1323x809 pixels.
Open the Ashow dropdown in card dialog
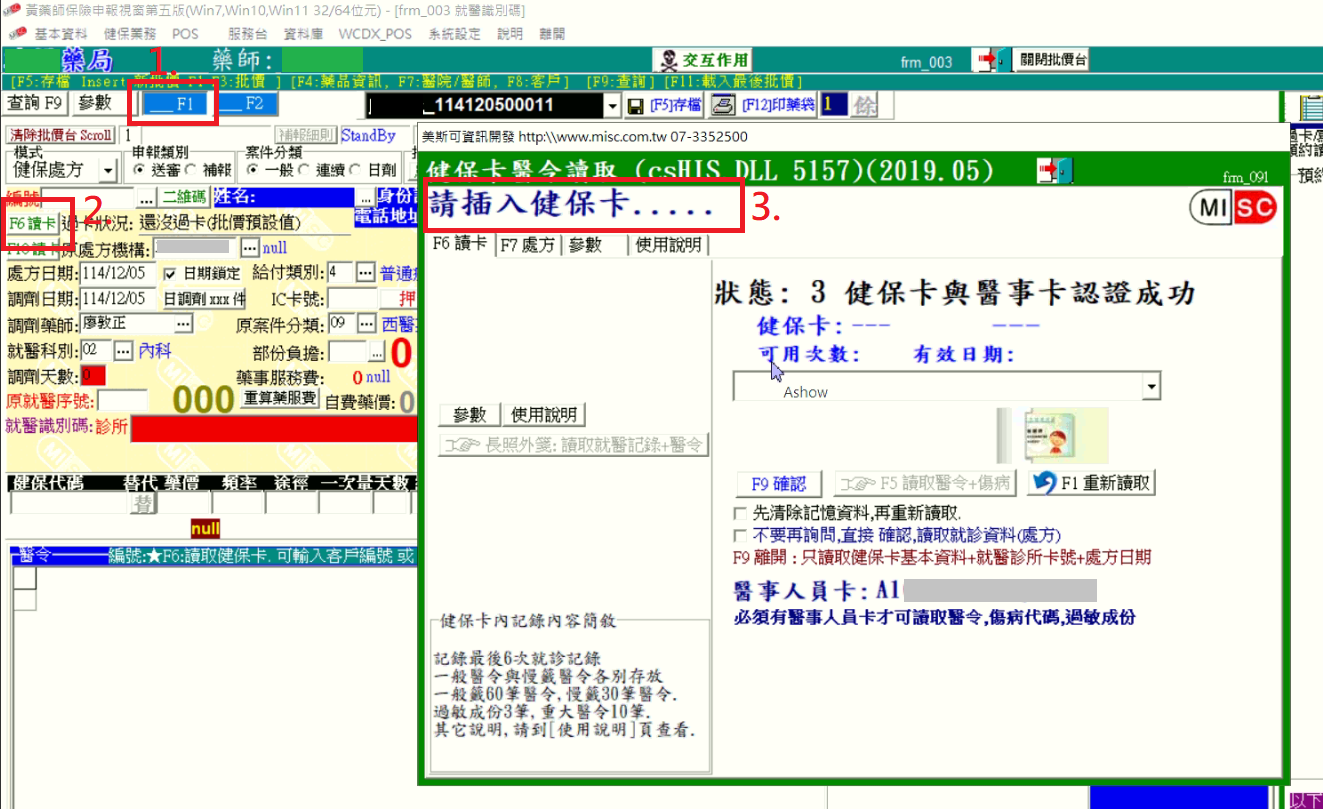point(1151,386)
